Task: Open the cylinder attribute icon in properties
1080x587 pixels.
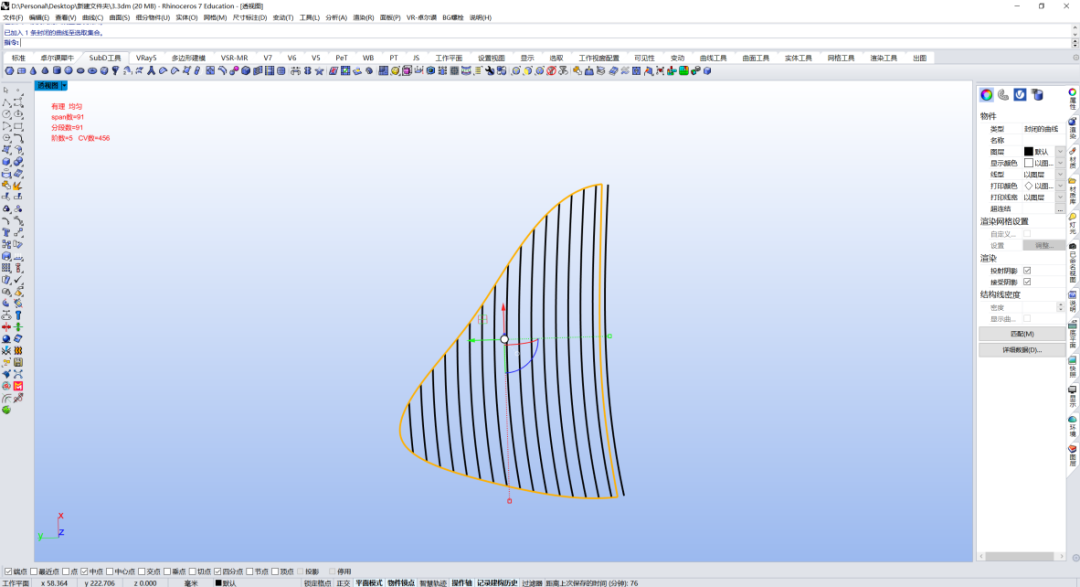Action: pyautogui.click(x=1037, y=95)
